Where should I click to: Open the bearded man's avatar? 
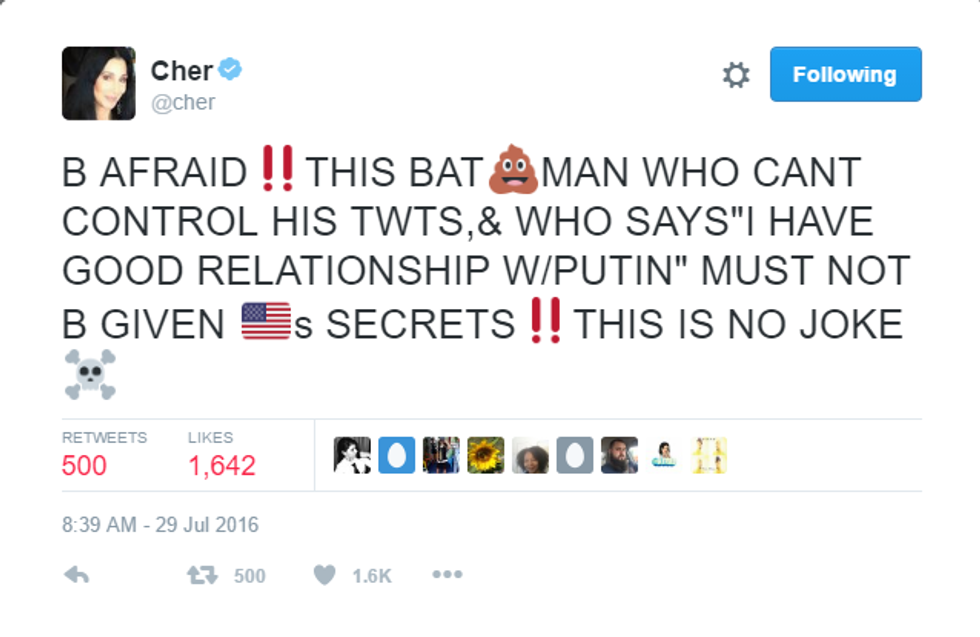tap(619, 455)
